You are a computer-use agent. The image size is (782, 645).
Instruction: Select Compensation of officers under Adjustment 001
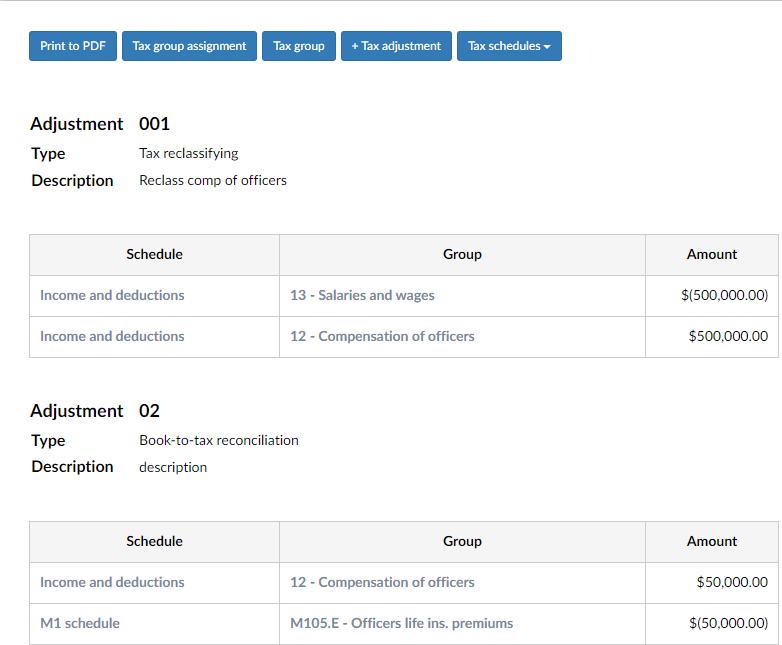point(382,336)
